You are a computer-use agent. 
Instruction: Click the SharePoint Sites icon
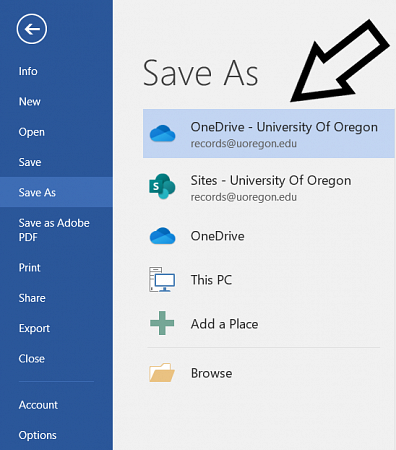[x=162, y=186]
